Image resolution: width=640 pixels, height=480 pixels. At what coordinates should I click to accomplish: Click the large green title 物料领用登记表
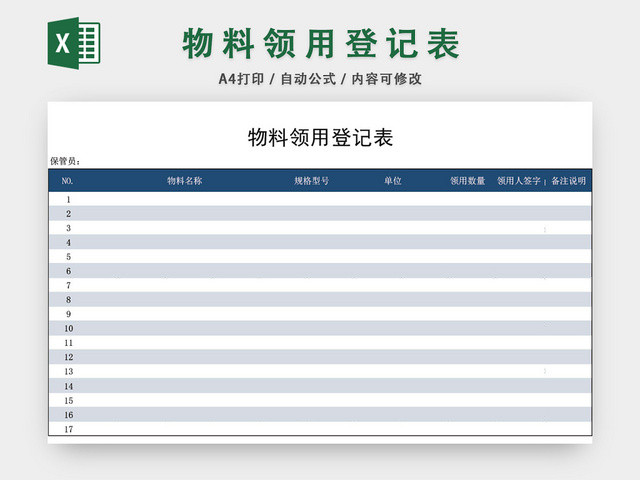(x=321, y=44)
